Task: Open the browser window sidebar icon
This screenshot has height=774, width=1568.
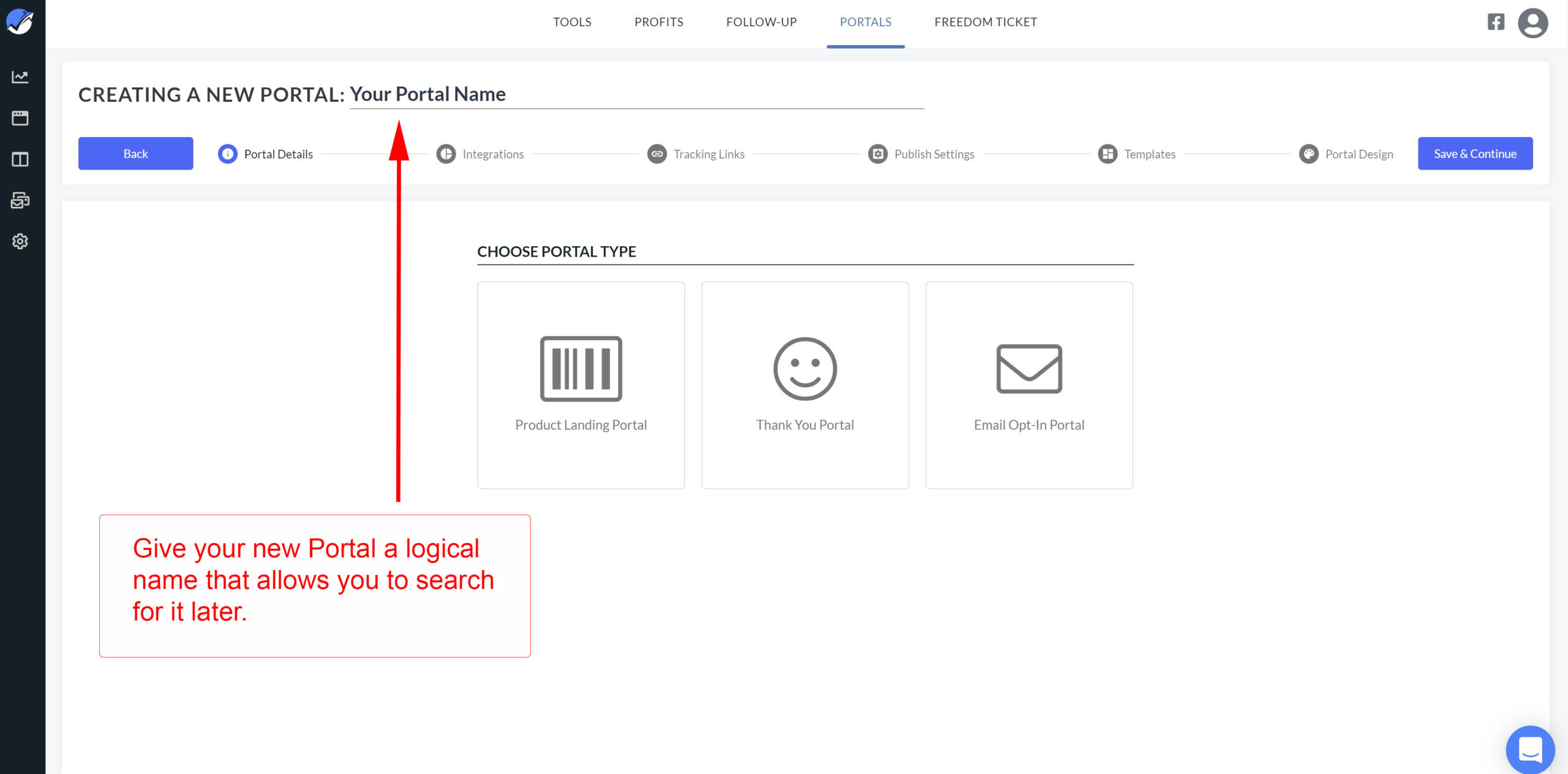Action: pos(20,118)
